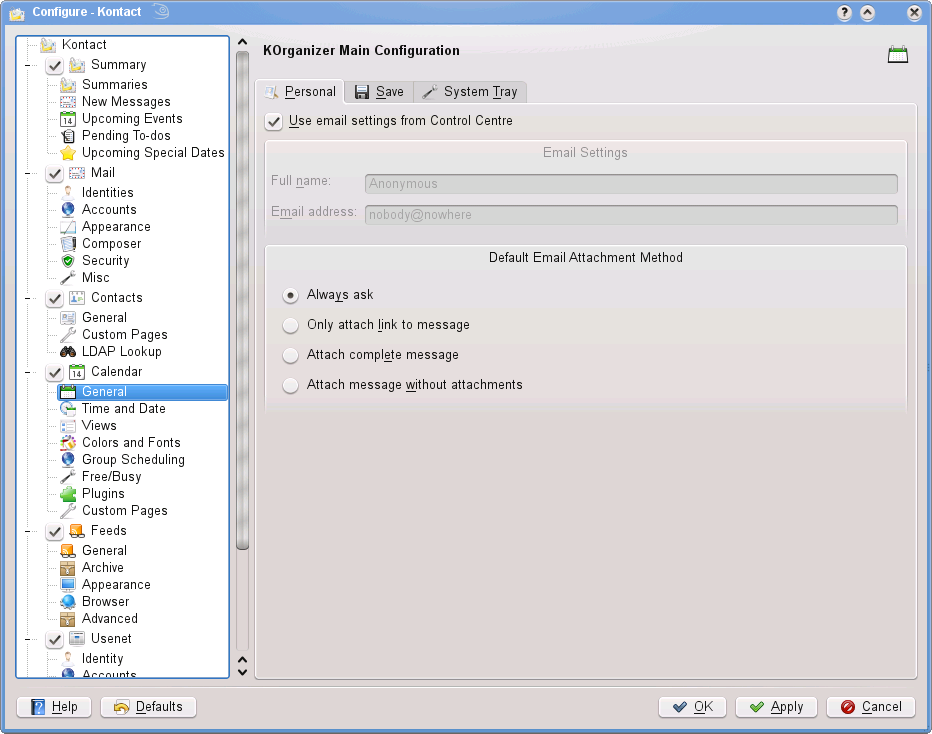Collapse the Usenet tree branch

click(x=27, y=640)
